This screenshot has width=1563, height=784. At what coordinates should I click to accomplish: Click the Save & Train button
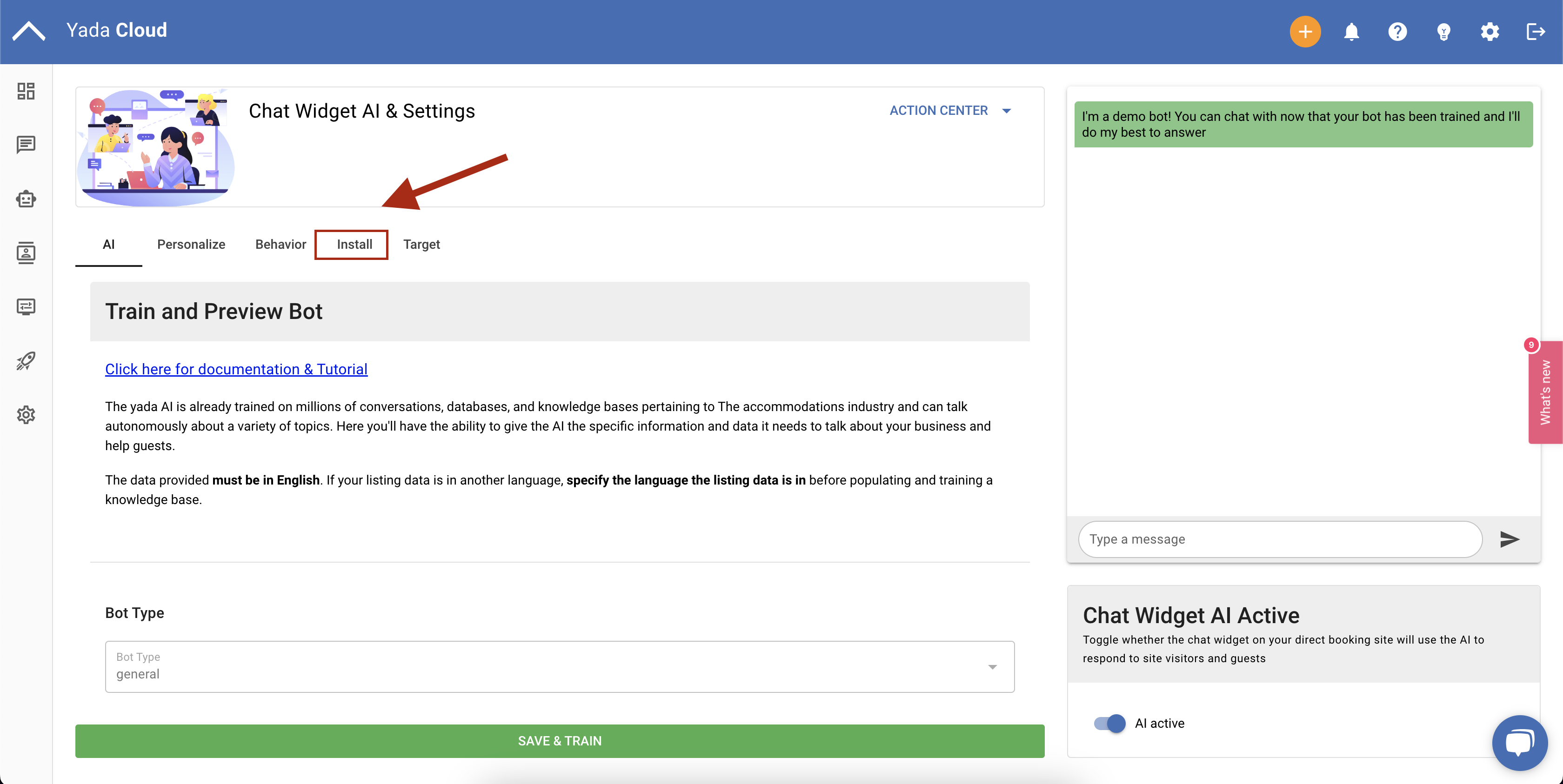559,740
